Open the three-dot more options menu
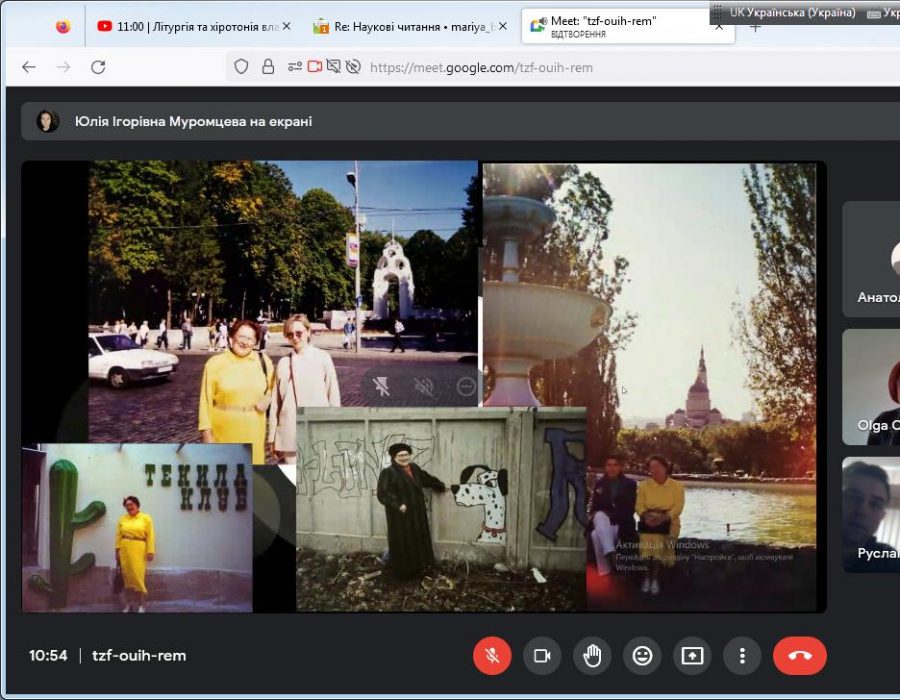Screen dimensions: 900x700 (x=742, y=656)
